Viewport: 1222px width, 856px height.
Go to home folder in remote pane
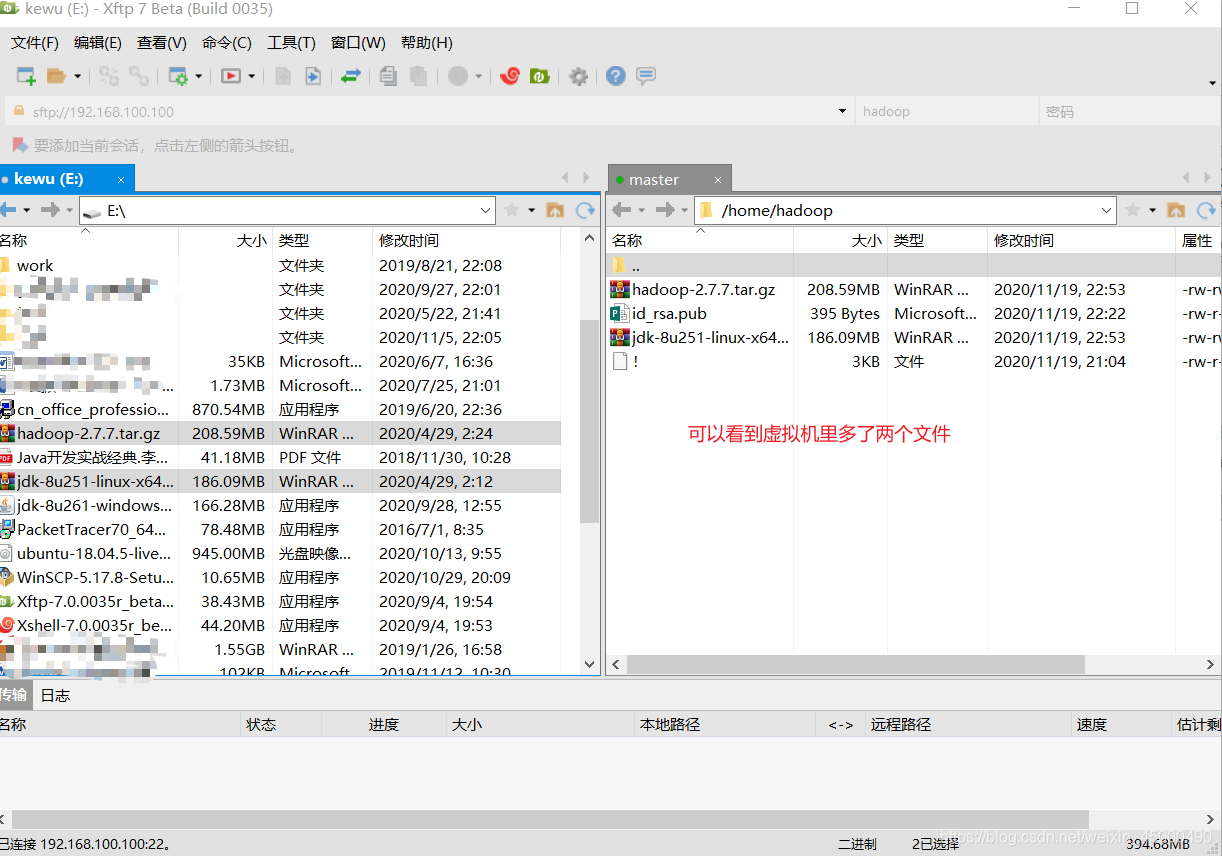[x=1176, y=210]
